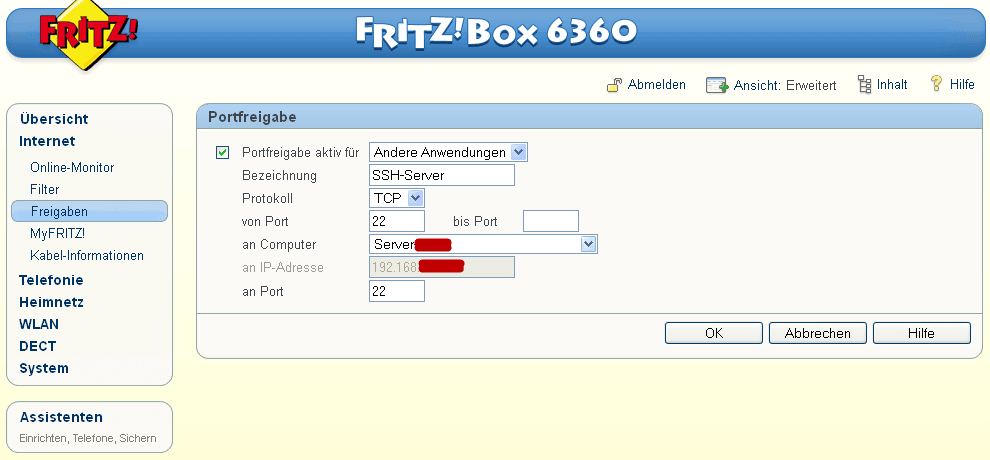This screenshot has height=460, width=990.
Task: Click the Abmelden padlock icon
Action: point(614,85)
